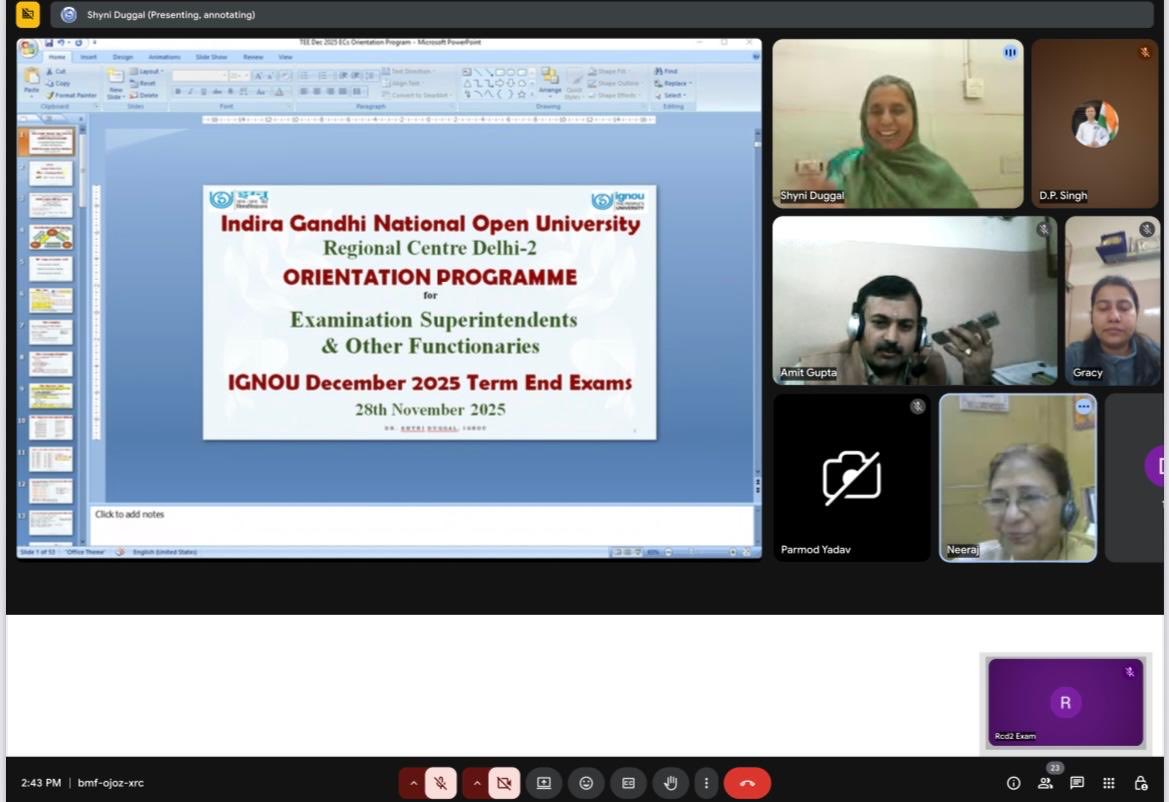
Task: Open the font name combo box
Action: (x=200, y=76)
